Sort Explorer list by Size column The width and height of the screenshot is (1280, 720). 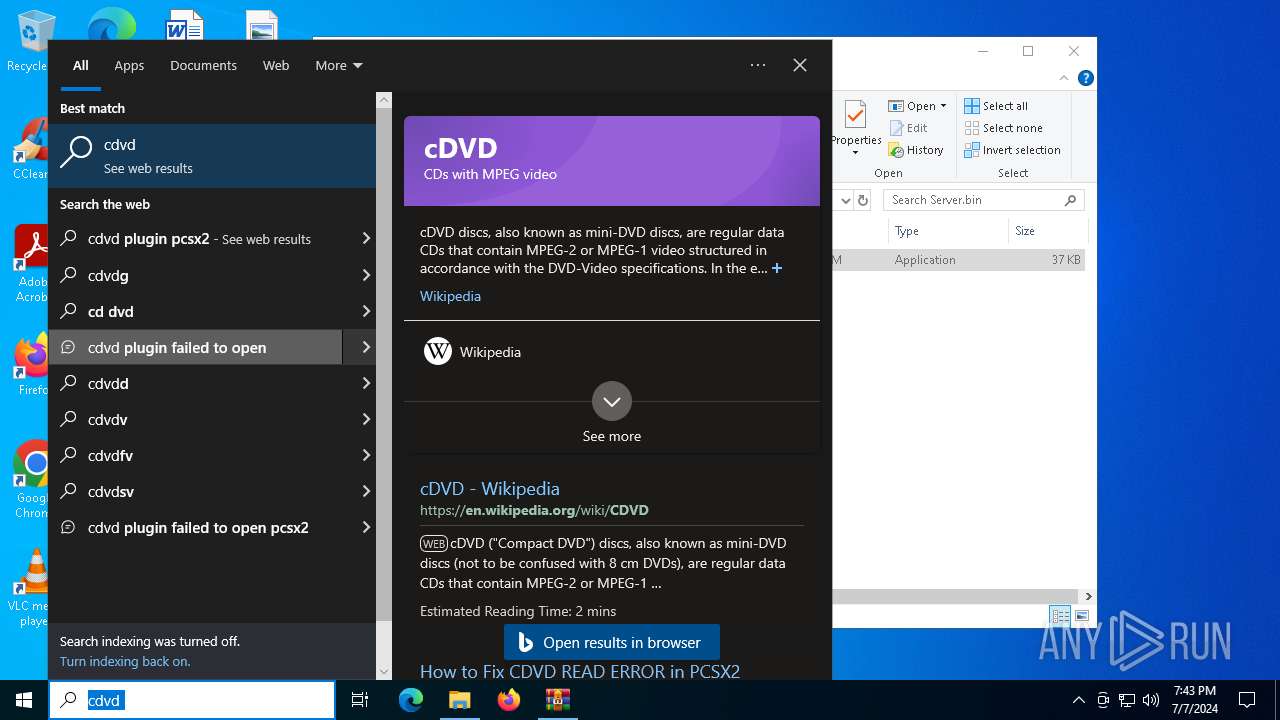(1046, 231)
